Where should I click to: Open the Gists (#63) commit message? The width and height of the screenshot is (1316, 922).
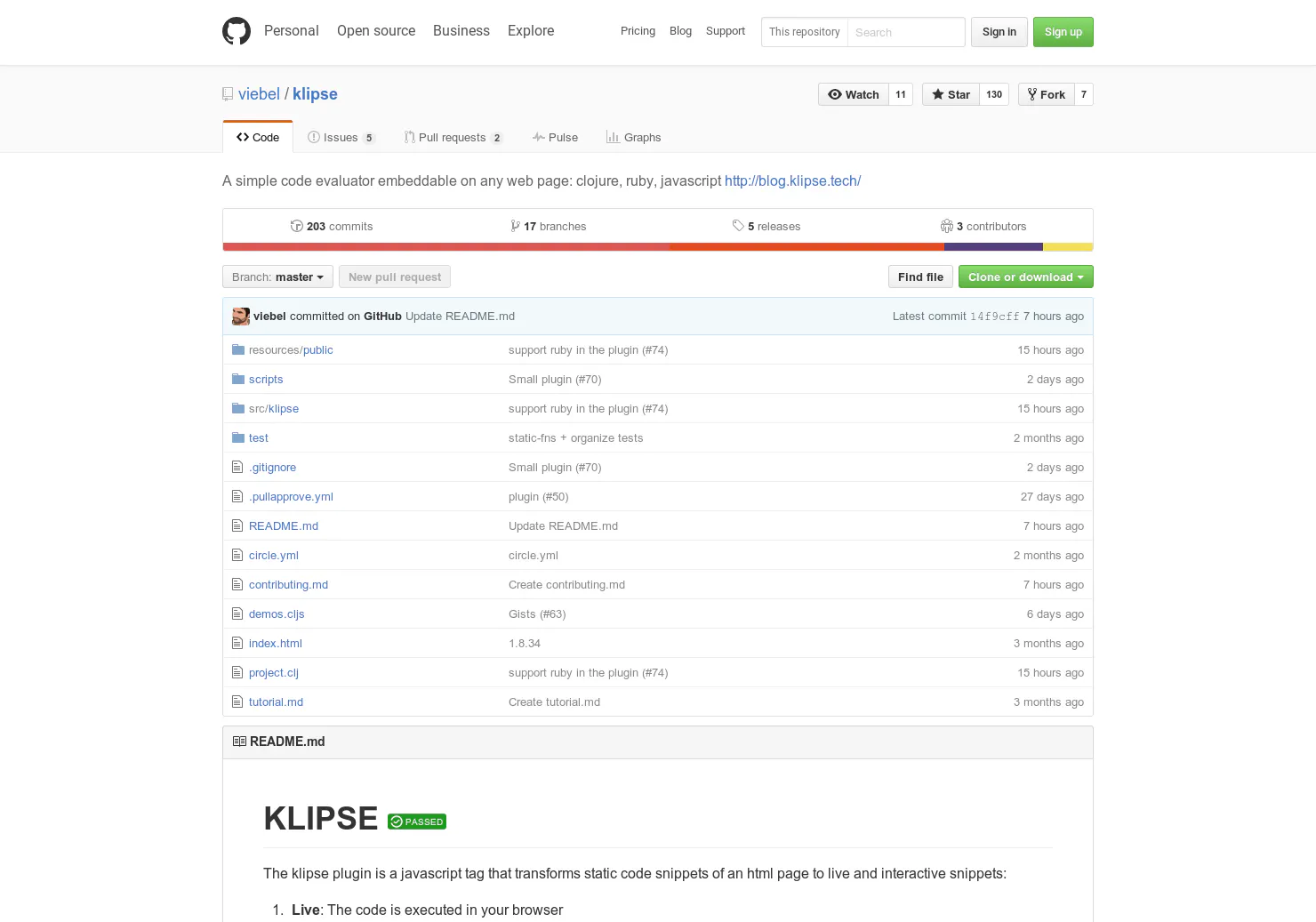point(537,613)
